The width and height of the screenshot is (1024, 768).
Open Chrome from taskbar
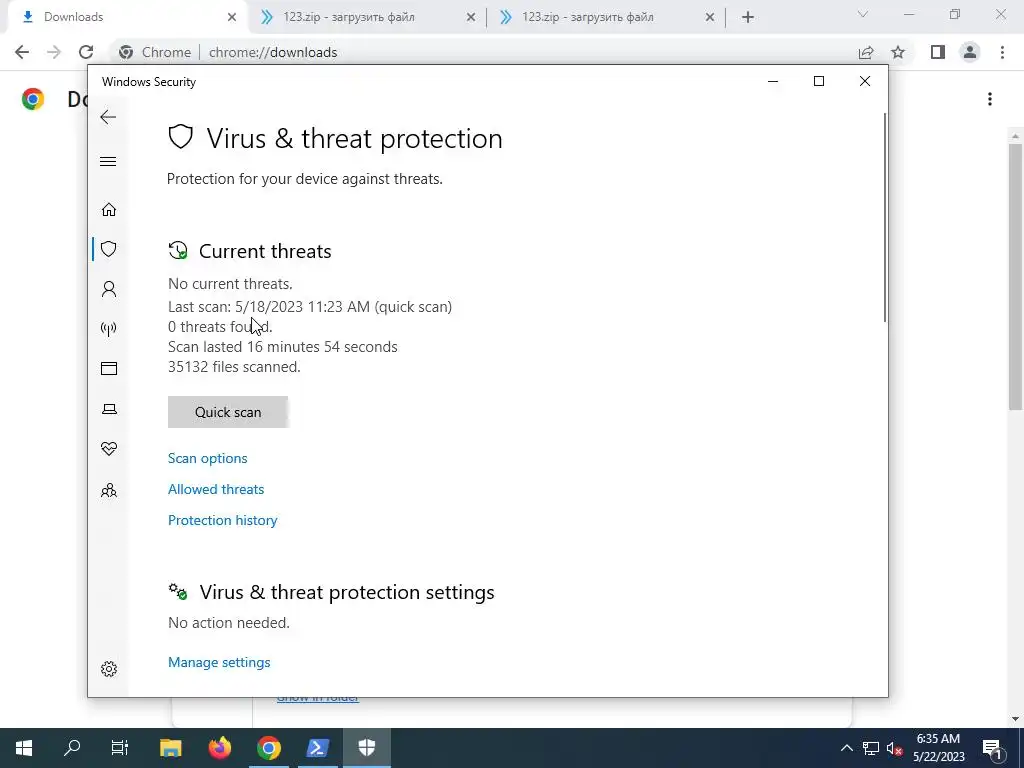coord(268,748)
